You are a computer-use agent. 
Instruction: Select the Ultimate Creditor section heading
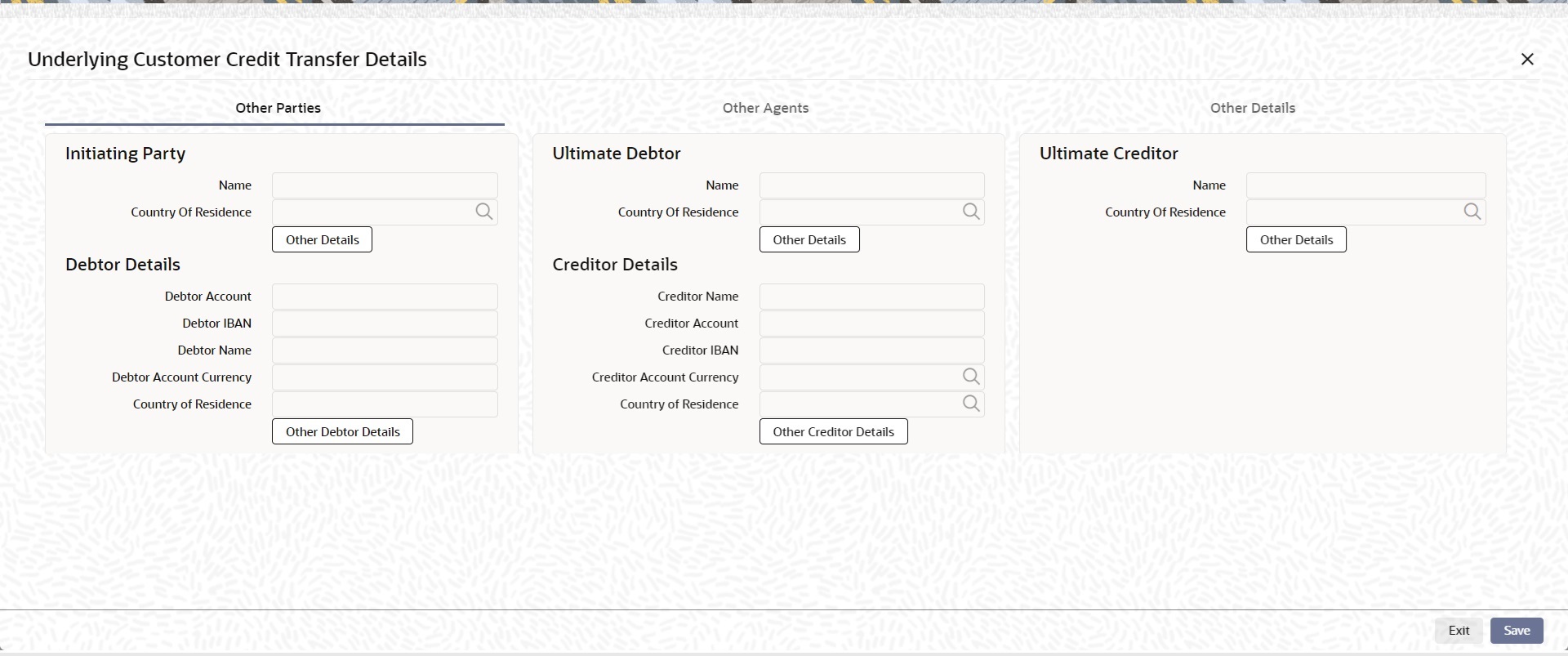[1109, 154]
